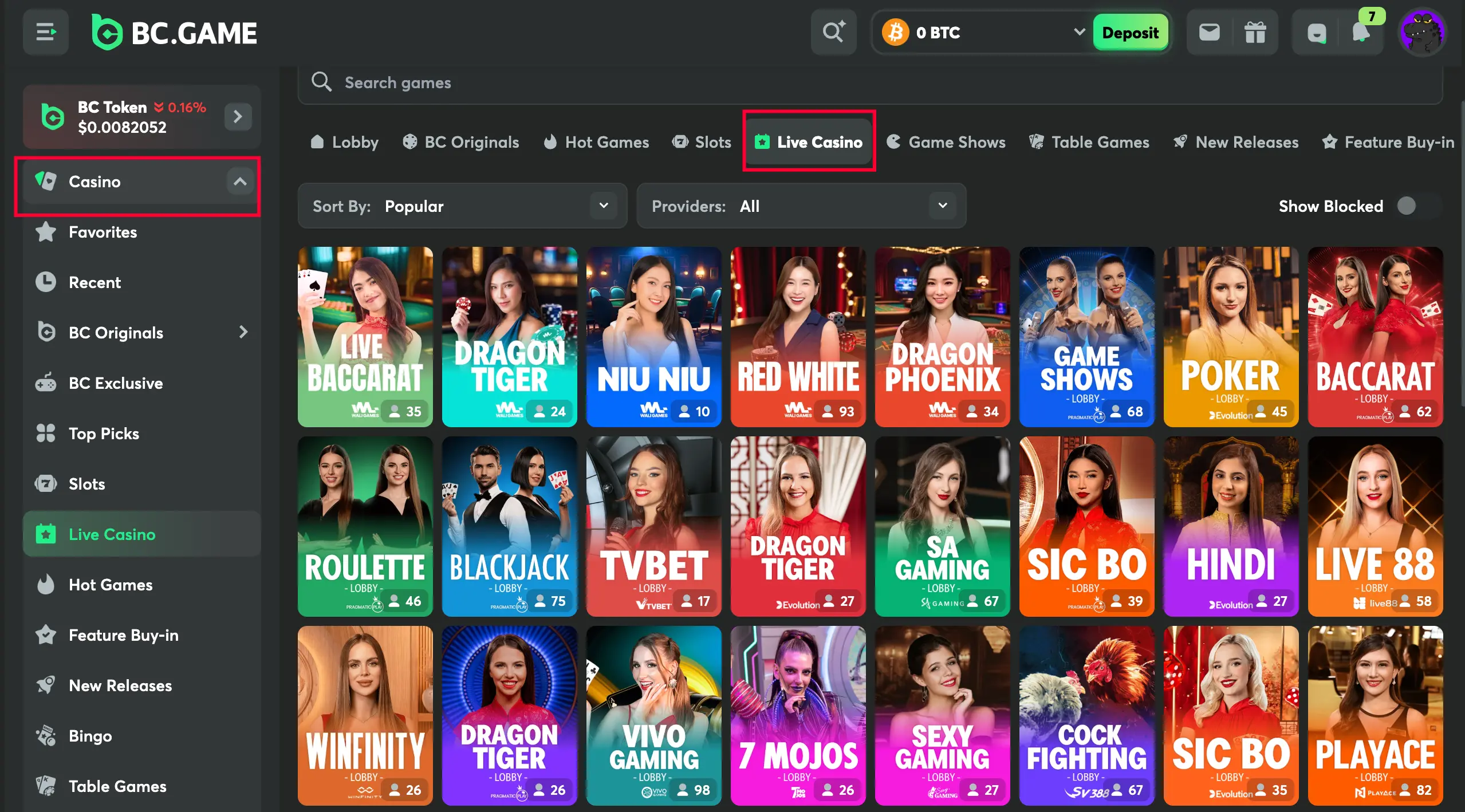Click the Recent clock icon in sidebar
Image resolution: width=1465 pixels, height=812 pixels.
click(x=46, y=282)
